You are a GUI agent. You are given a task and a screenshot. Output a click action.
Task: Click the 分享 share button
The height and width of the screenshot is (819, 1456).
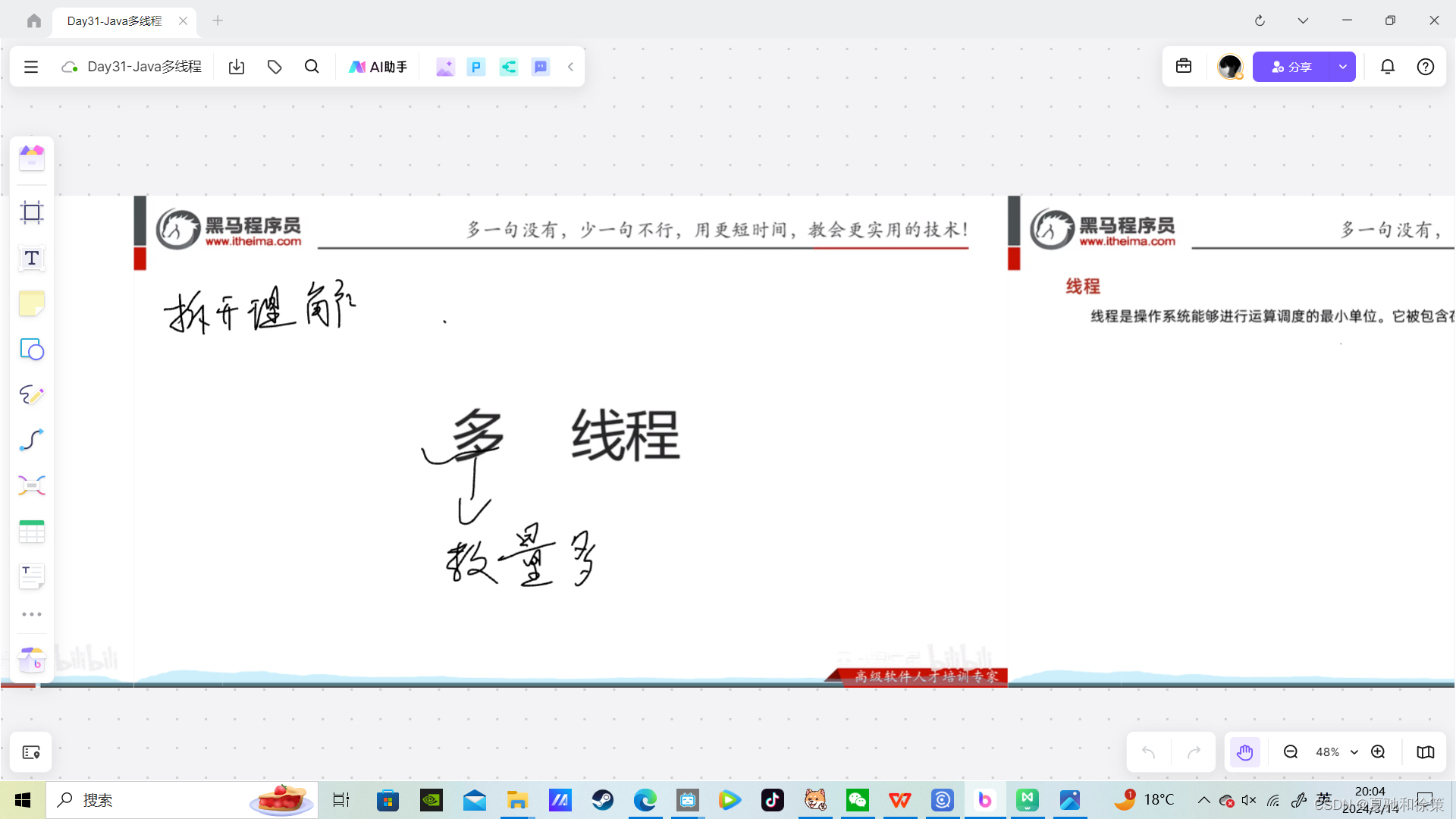[x=1291, y=67]
